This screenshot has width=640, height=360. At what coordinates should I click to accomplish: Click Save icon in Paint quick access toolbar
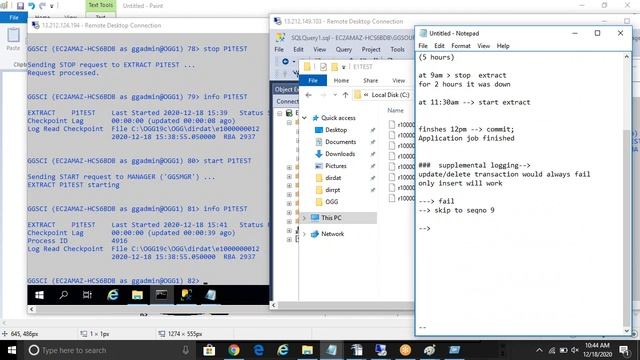(x=20, y=6)
